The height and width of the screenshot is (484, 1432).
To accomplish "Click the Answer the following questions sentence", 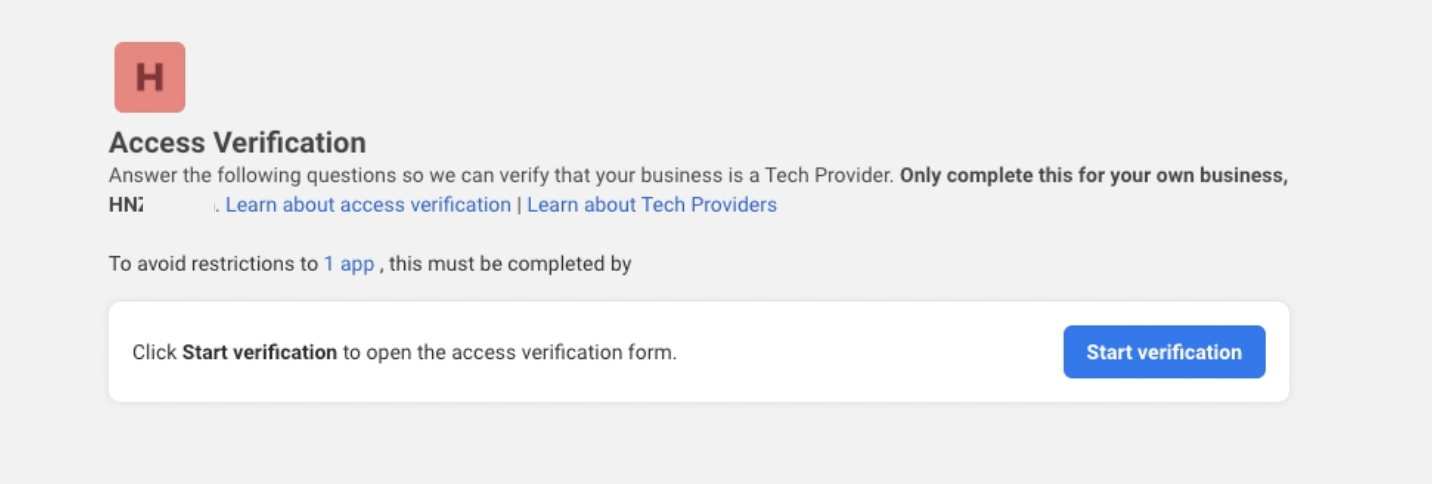I will tap(500, 176).
